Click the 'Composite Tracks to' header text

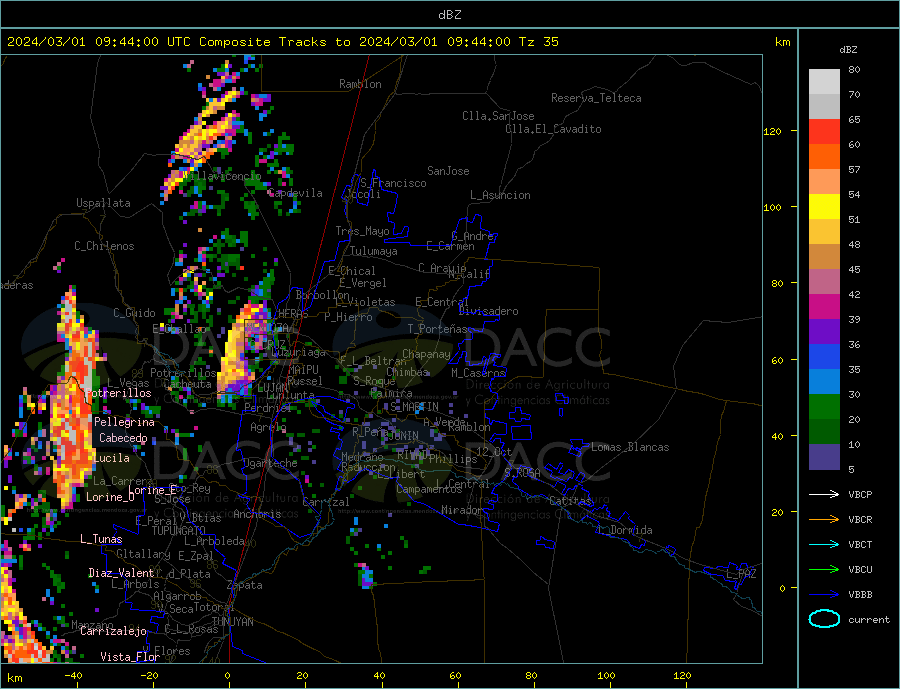pos(275,42)
